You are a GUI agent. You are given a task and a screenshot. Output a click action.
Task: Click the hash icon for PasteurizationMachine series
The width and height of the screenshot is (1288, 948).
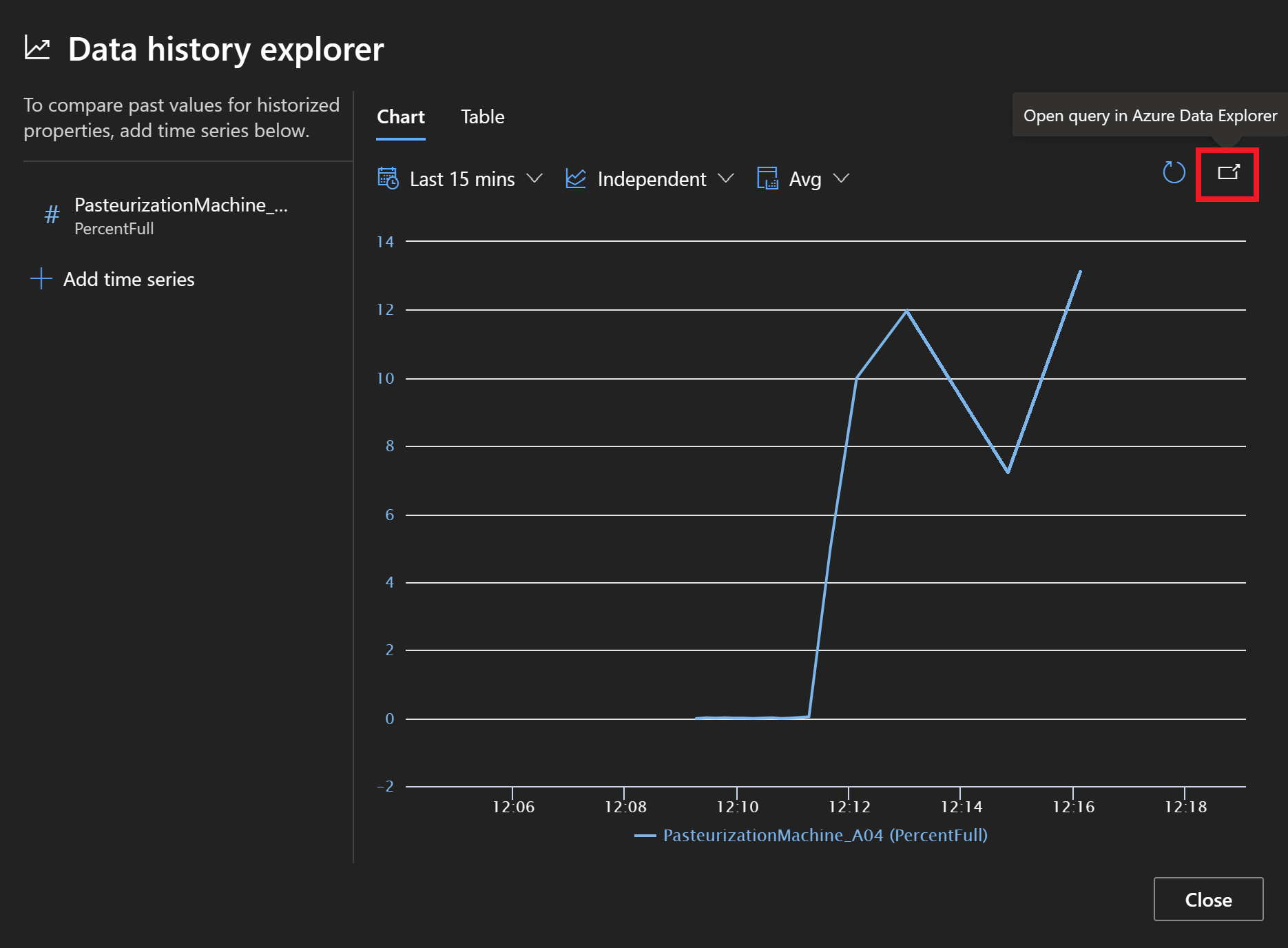coord(52,215)
